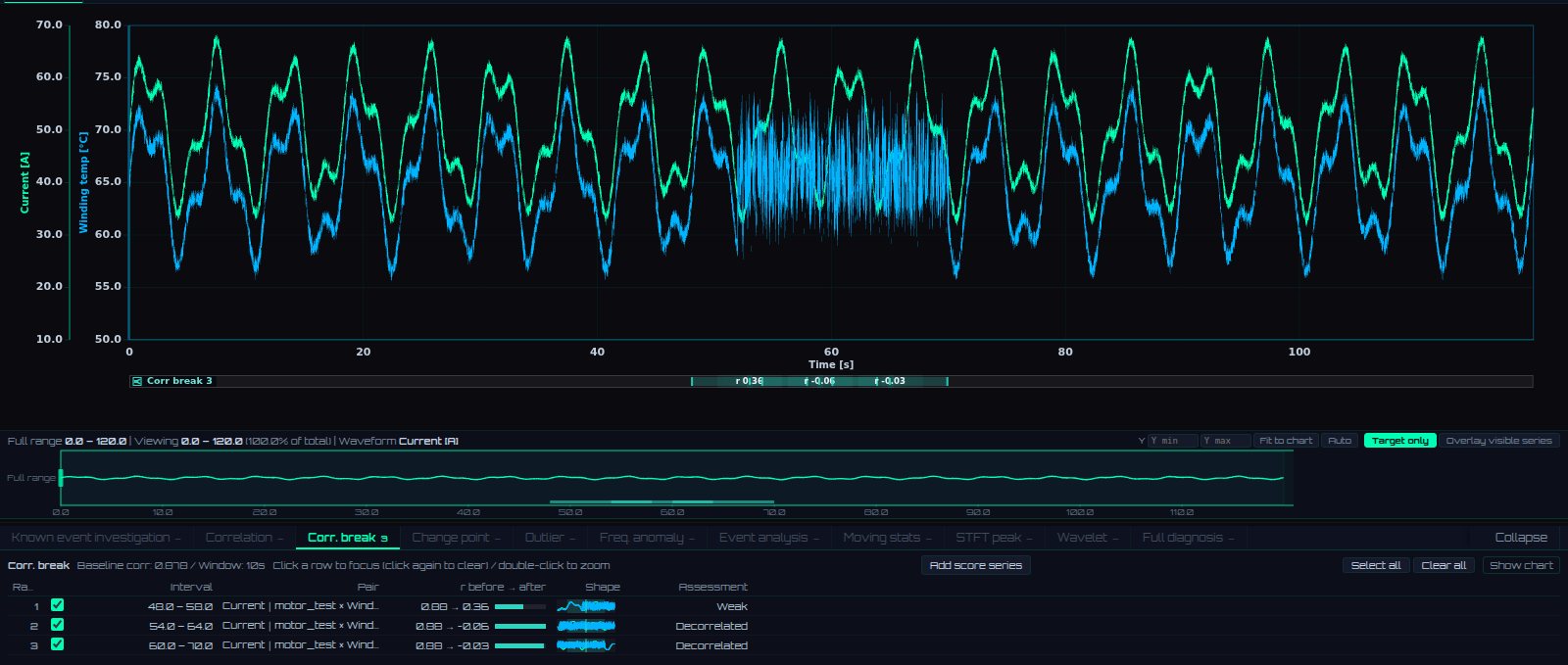Screen dimensions: 1568x665
Task: Click the Assessment column header
Action: point(712,587)
